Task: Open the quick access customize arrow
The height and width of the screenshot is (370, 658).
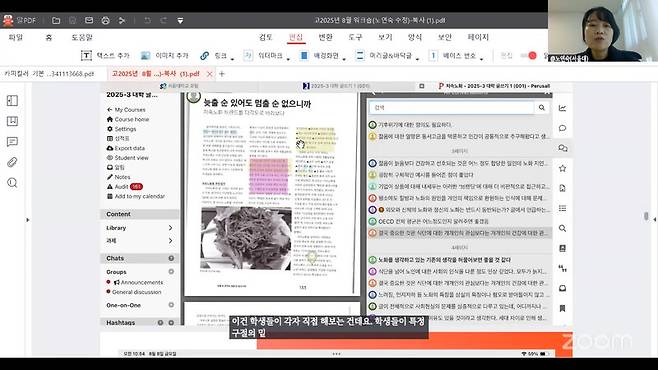Action: pos(180,20)
